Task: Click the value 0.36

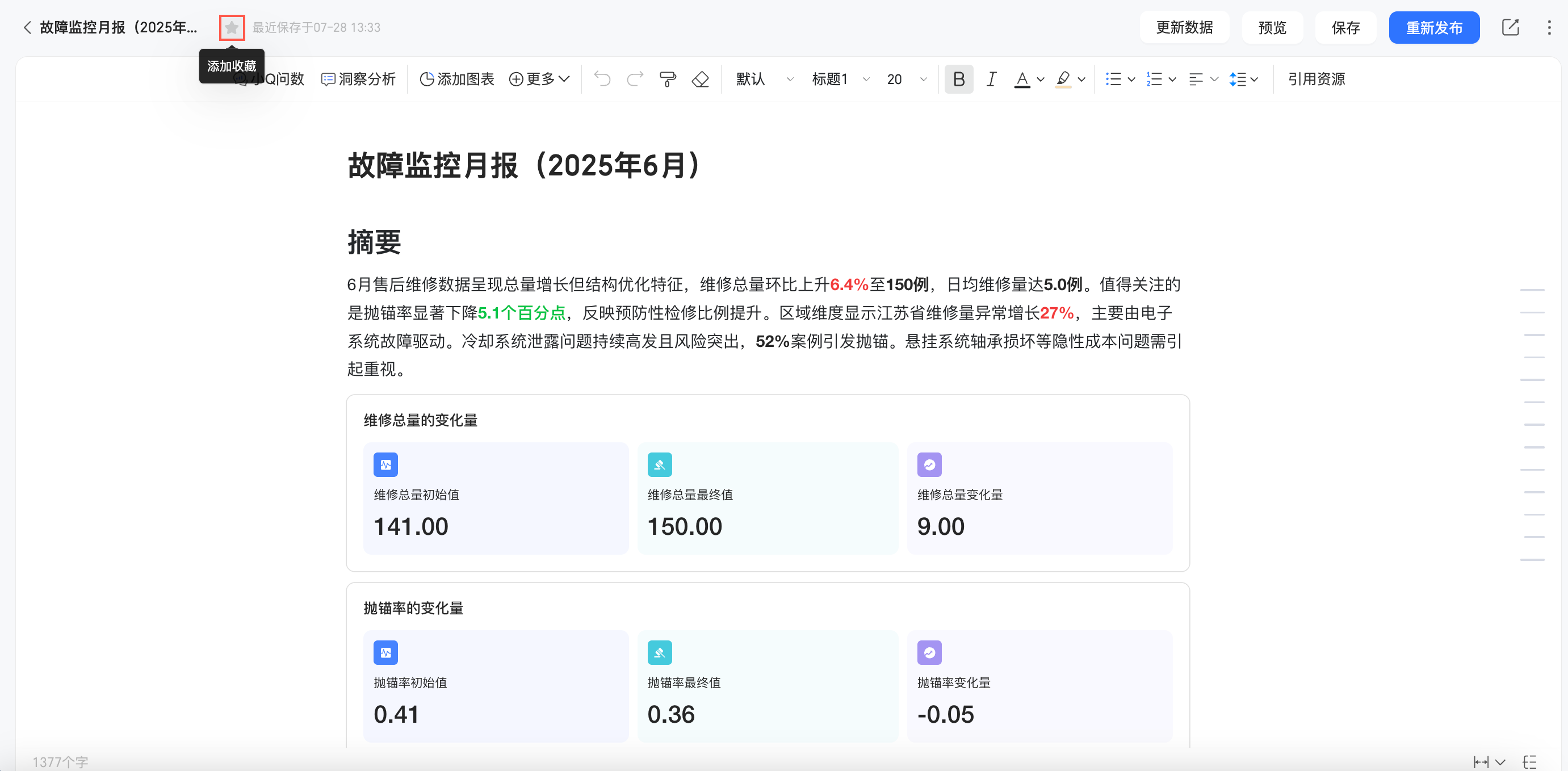Action: coord(671,714)
